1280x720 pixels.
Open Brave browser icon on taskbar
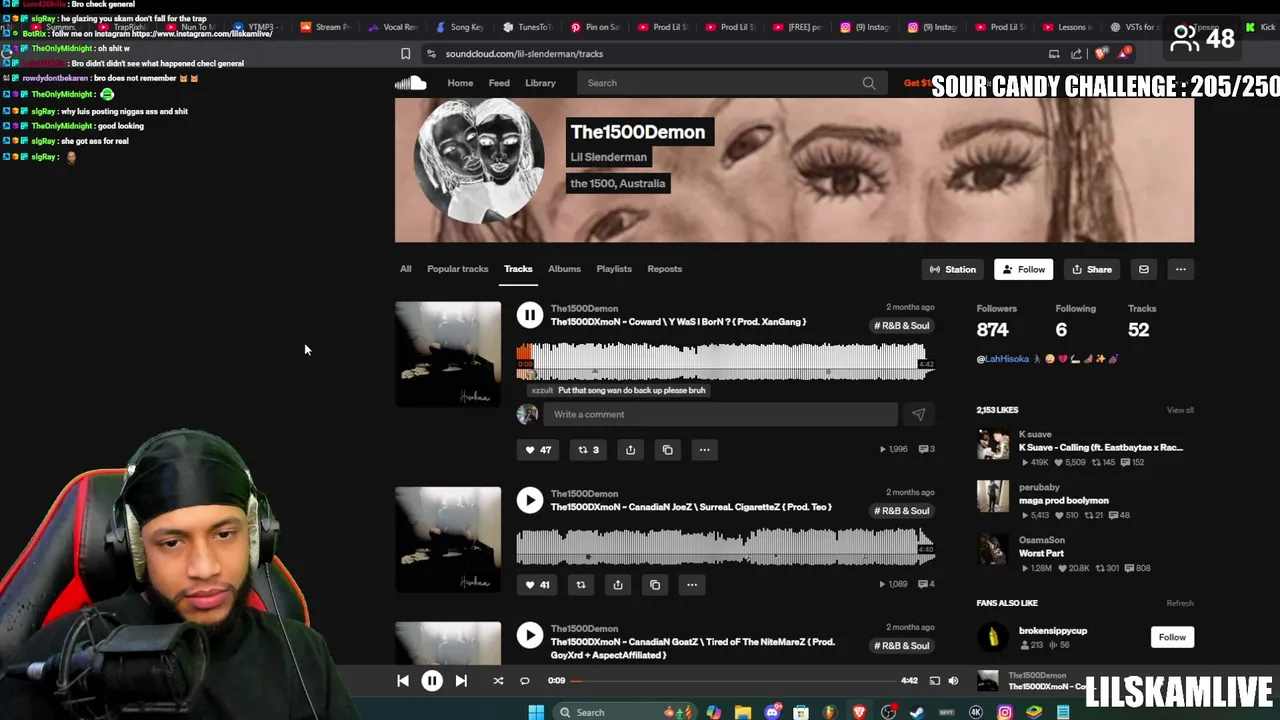point(859,712)
